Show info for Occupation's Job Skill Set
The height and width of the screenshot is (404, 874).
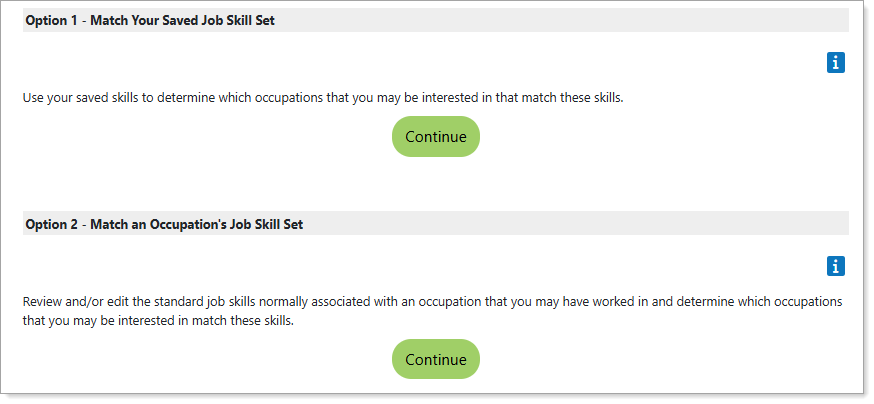pos(836,266)
